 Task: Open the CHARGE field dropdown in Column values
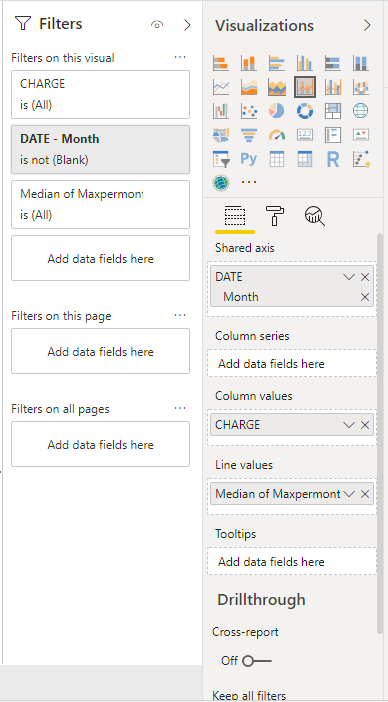pos(349,425)
